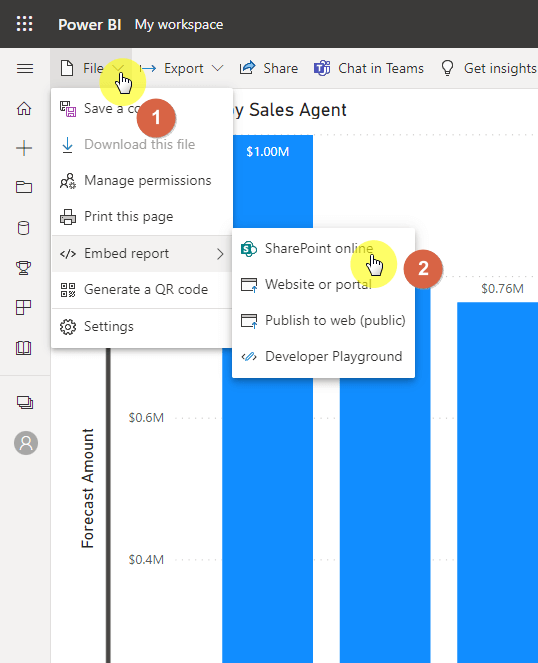Click the Manage permissions people icon
Image resolution: width=538 pixels, height=663 pixels.
[x=68, y=181]
